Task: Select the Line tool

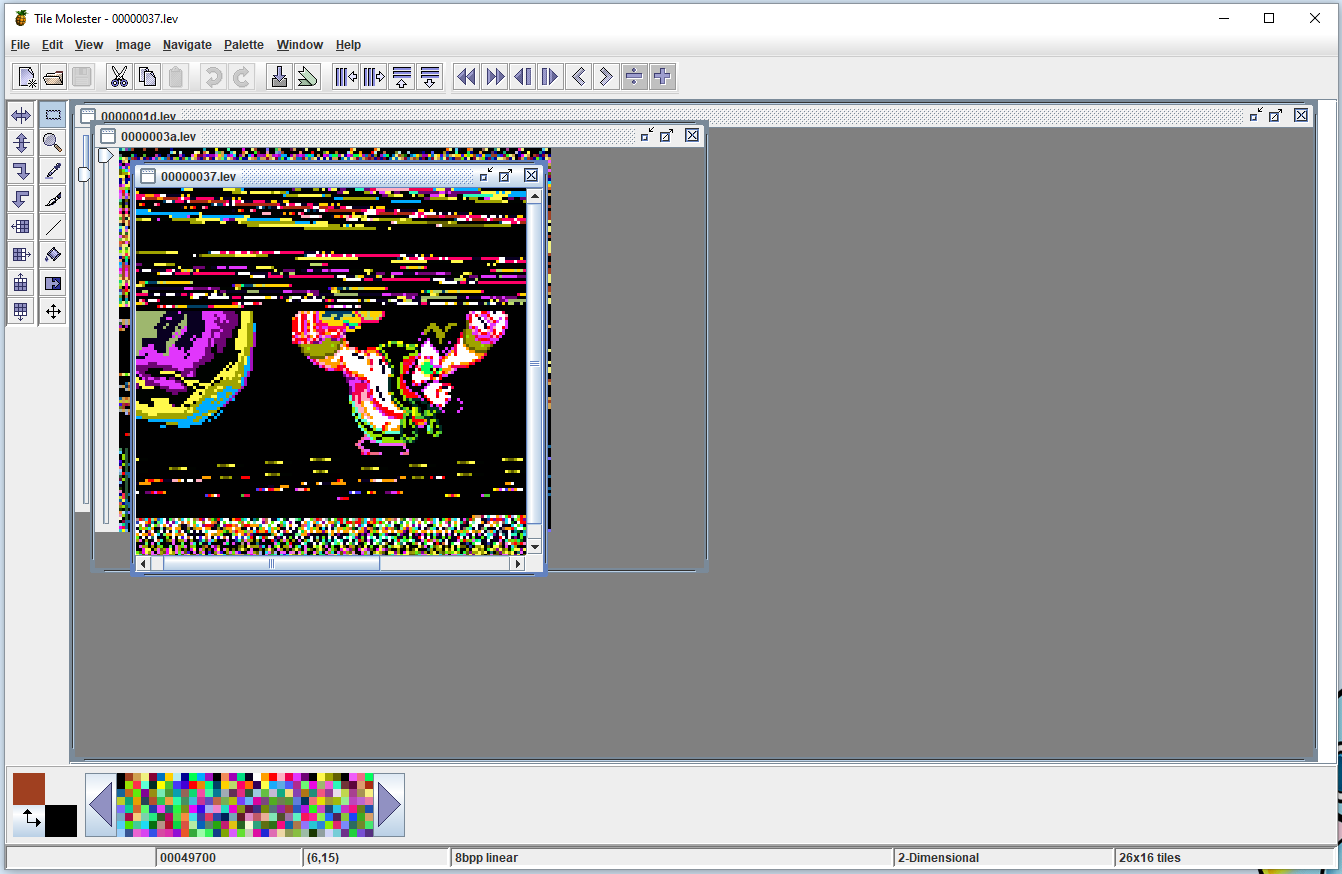Action: pyautogui.click(x=53, y=227)
